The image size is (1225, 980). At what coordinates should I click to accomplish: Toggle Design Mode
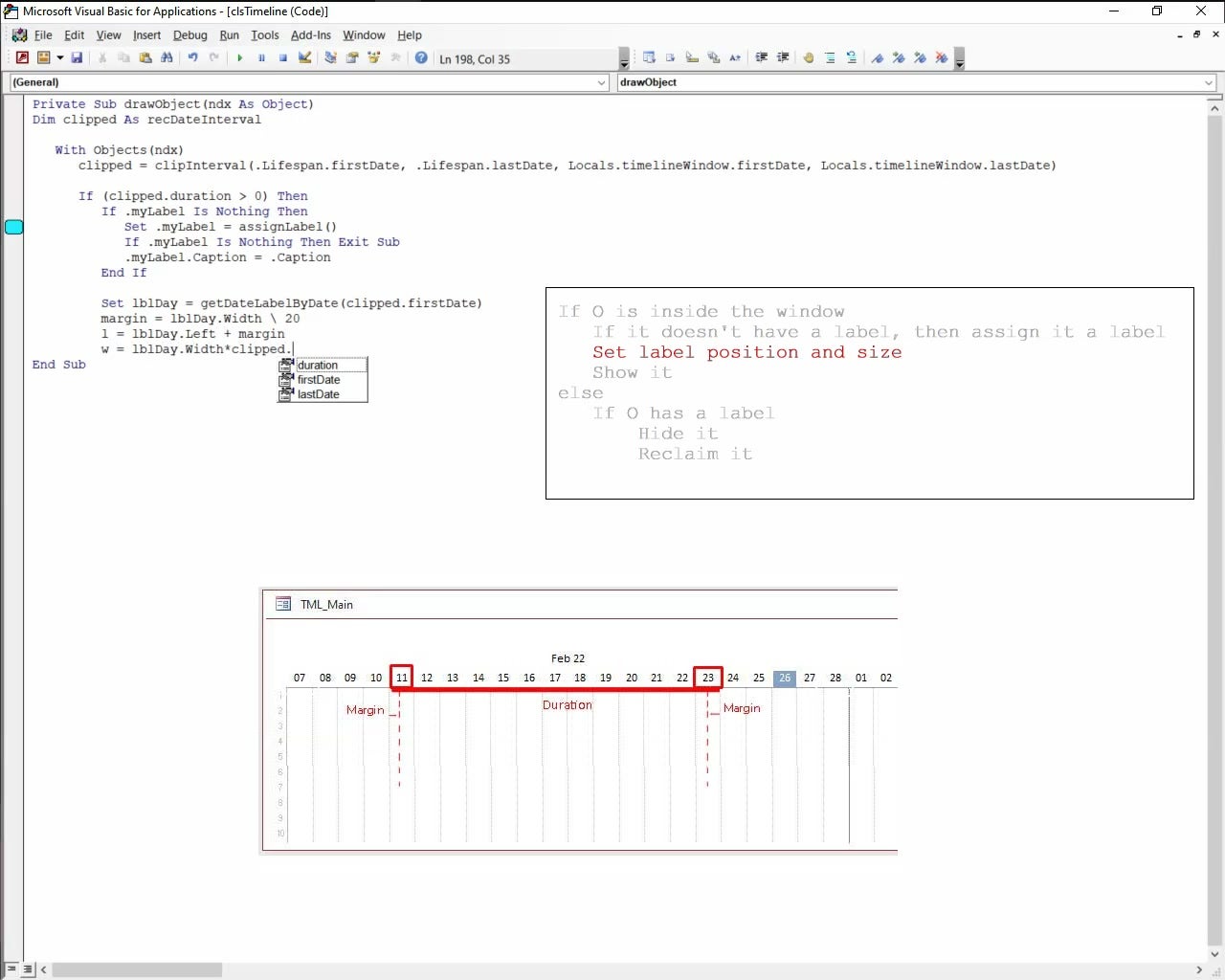click(x=304, y=57)
